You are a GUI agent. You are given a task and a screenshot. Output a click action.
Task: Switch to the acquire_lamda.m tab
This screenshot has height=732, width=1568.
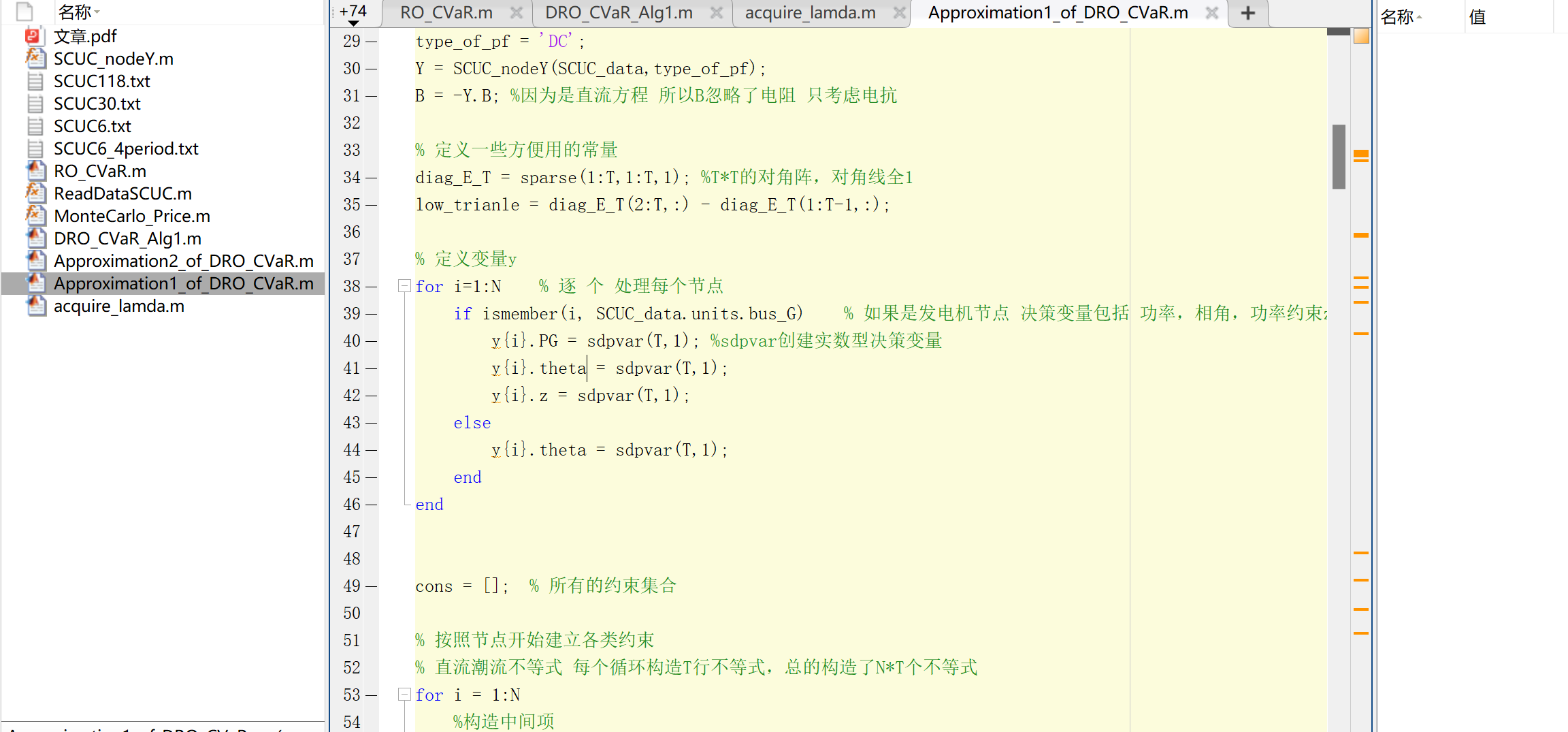pyautogui.click(x=810, y=13)
